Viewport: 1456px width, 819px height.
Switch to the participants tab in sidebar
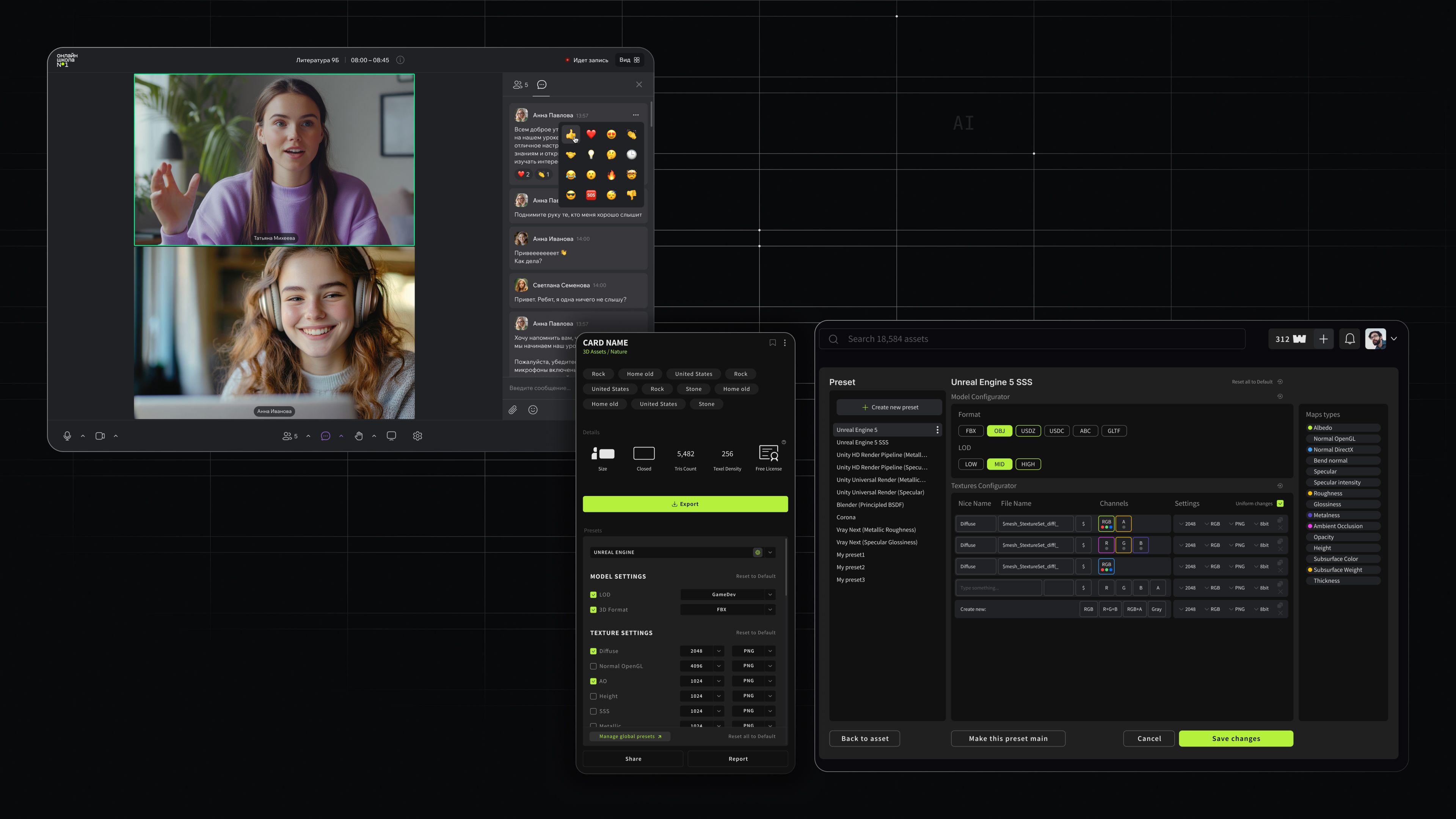pos(520,85)
